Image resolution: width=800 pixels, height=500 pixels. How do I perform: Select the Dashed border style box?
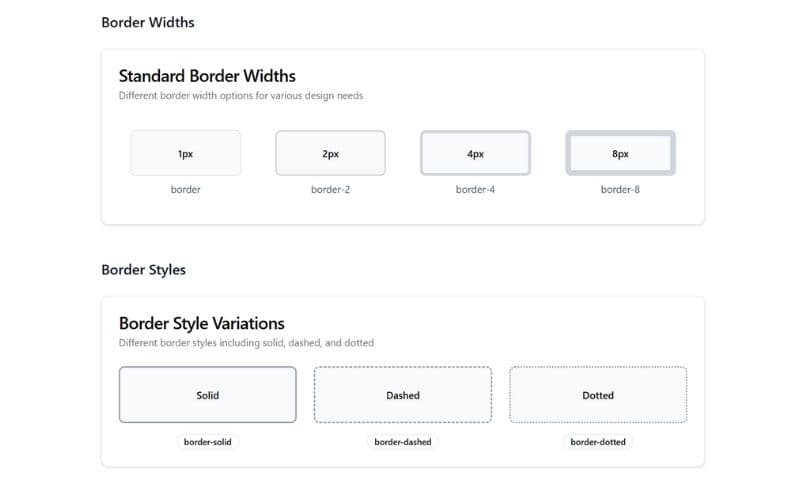(x=403, y=395)
